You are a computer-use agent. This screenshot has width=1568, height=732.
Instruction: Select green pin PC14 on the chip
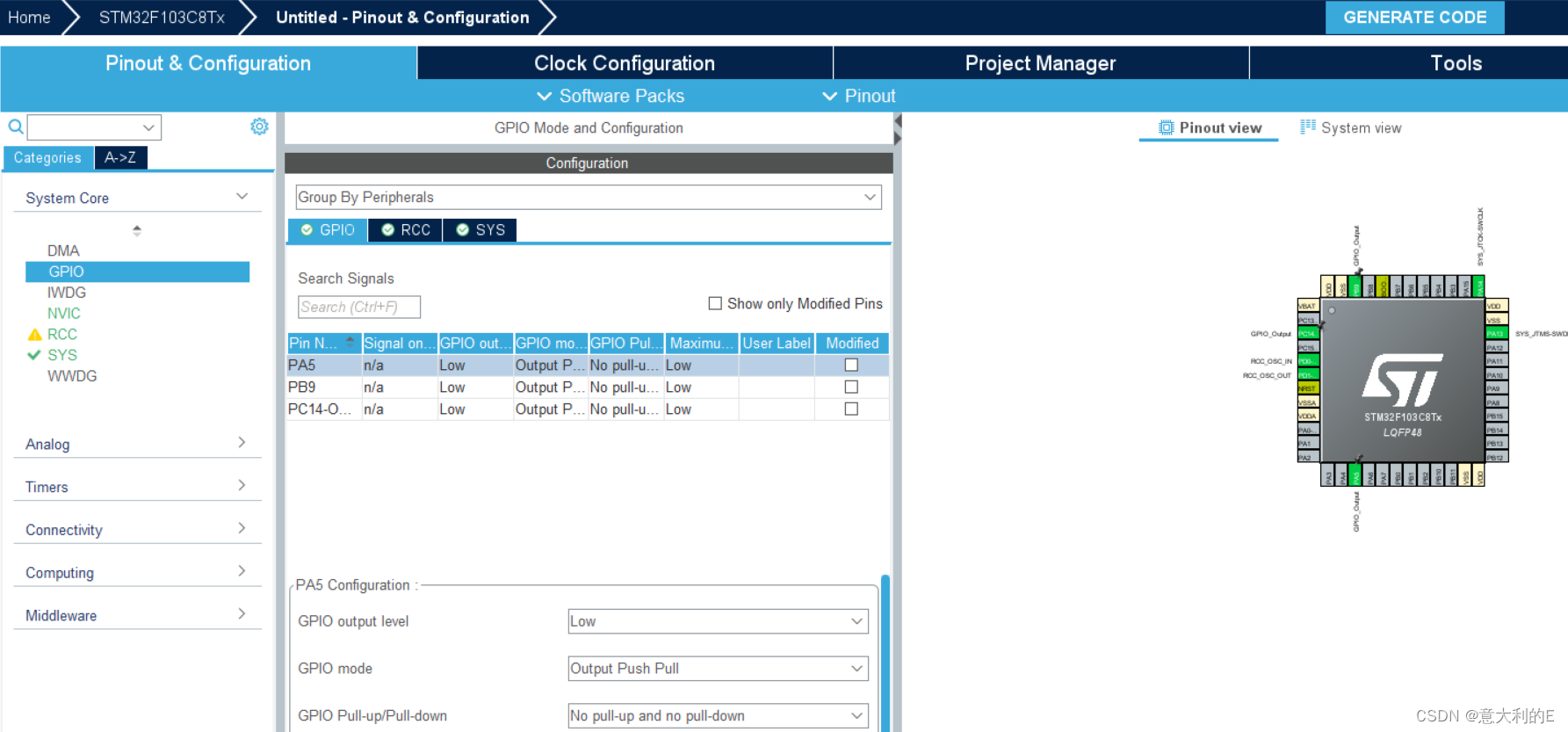[1308, 334]
